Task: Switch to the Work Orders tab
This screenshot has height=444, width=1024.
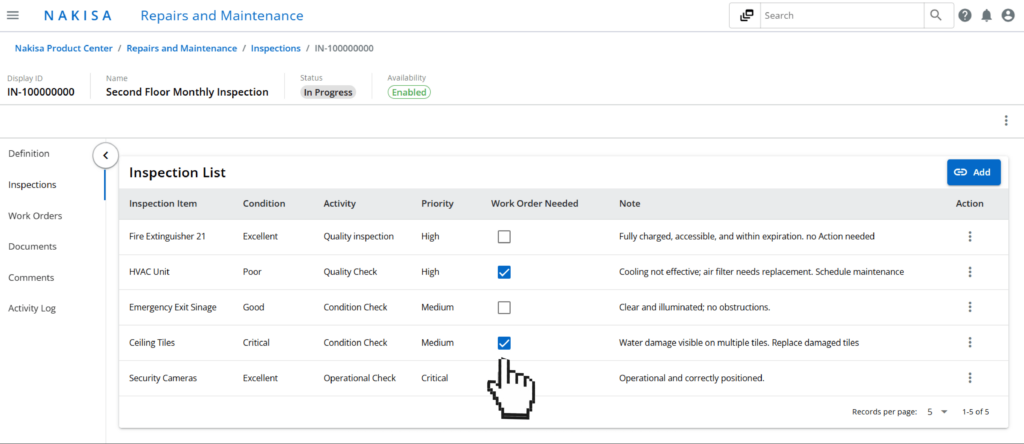Action: point(35,216)
